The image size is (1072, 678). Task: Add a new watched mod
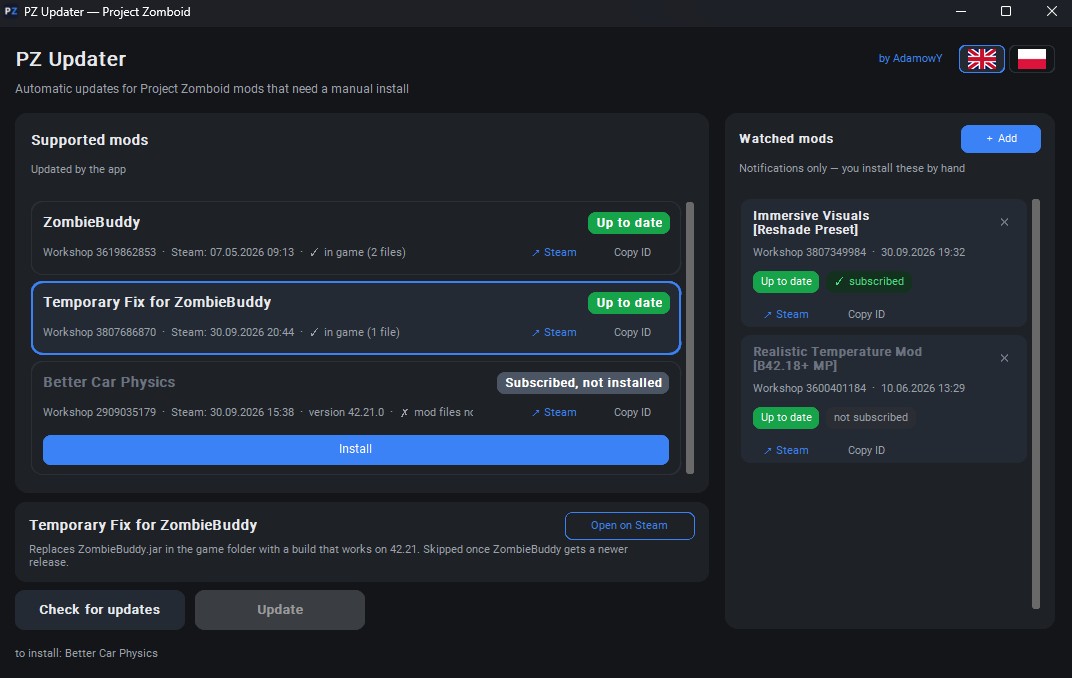[1000, 139]
